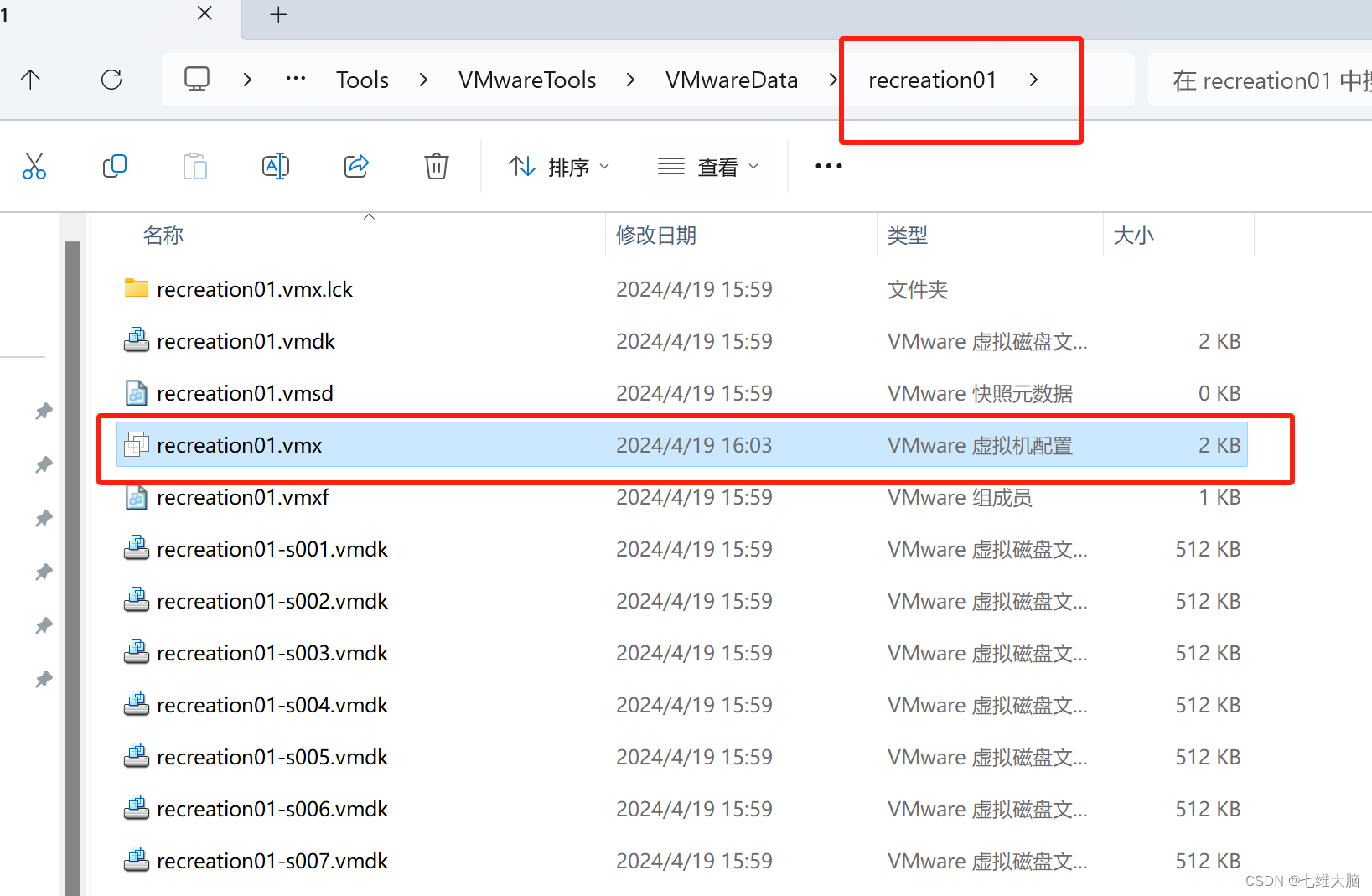Navigate to VMwareData breadcrumb
The image size is (1372, 896).
click(x=732, y=80)
